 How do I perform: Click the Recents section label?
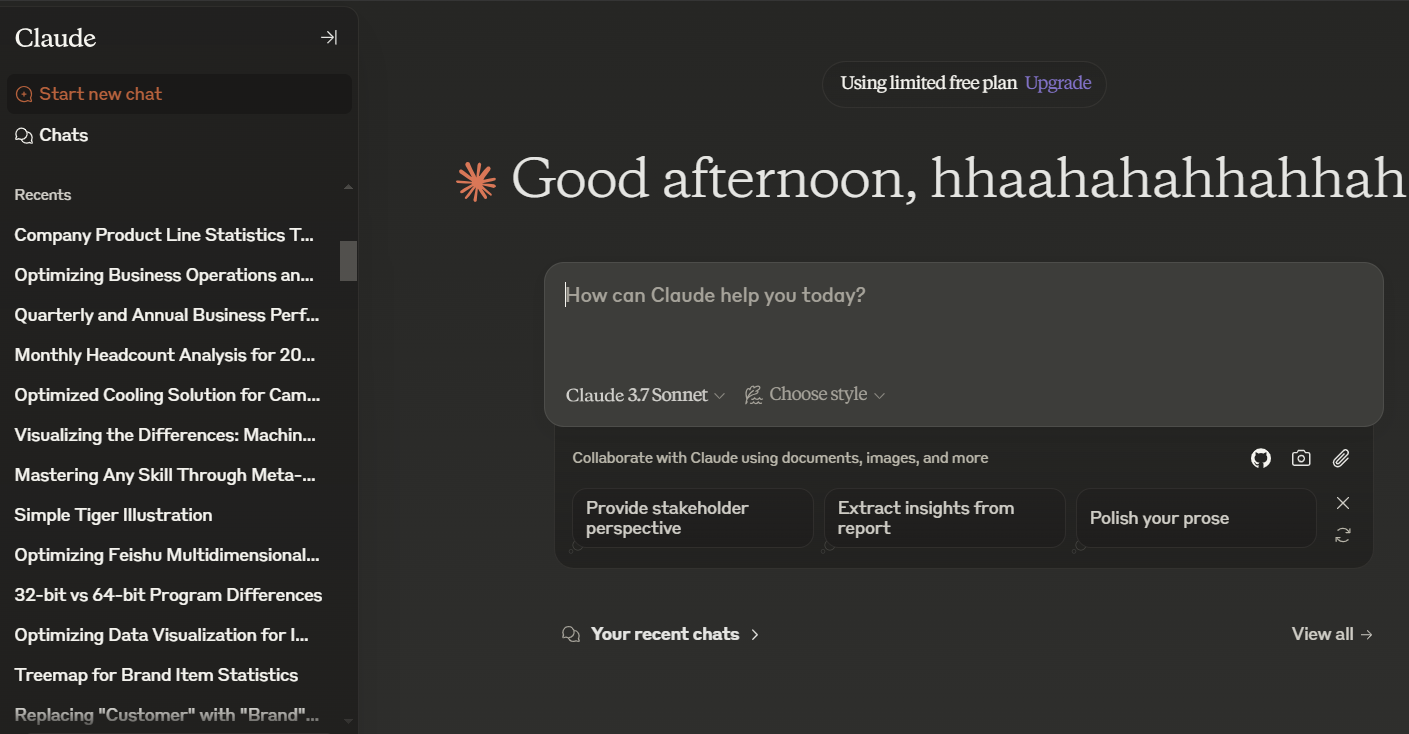(x=43, y=195)
